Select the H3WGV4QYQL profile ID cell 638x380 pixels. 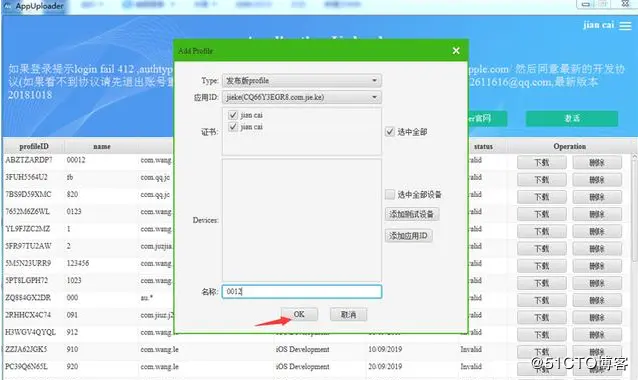pos(30,332)
